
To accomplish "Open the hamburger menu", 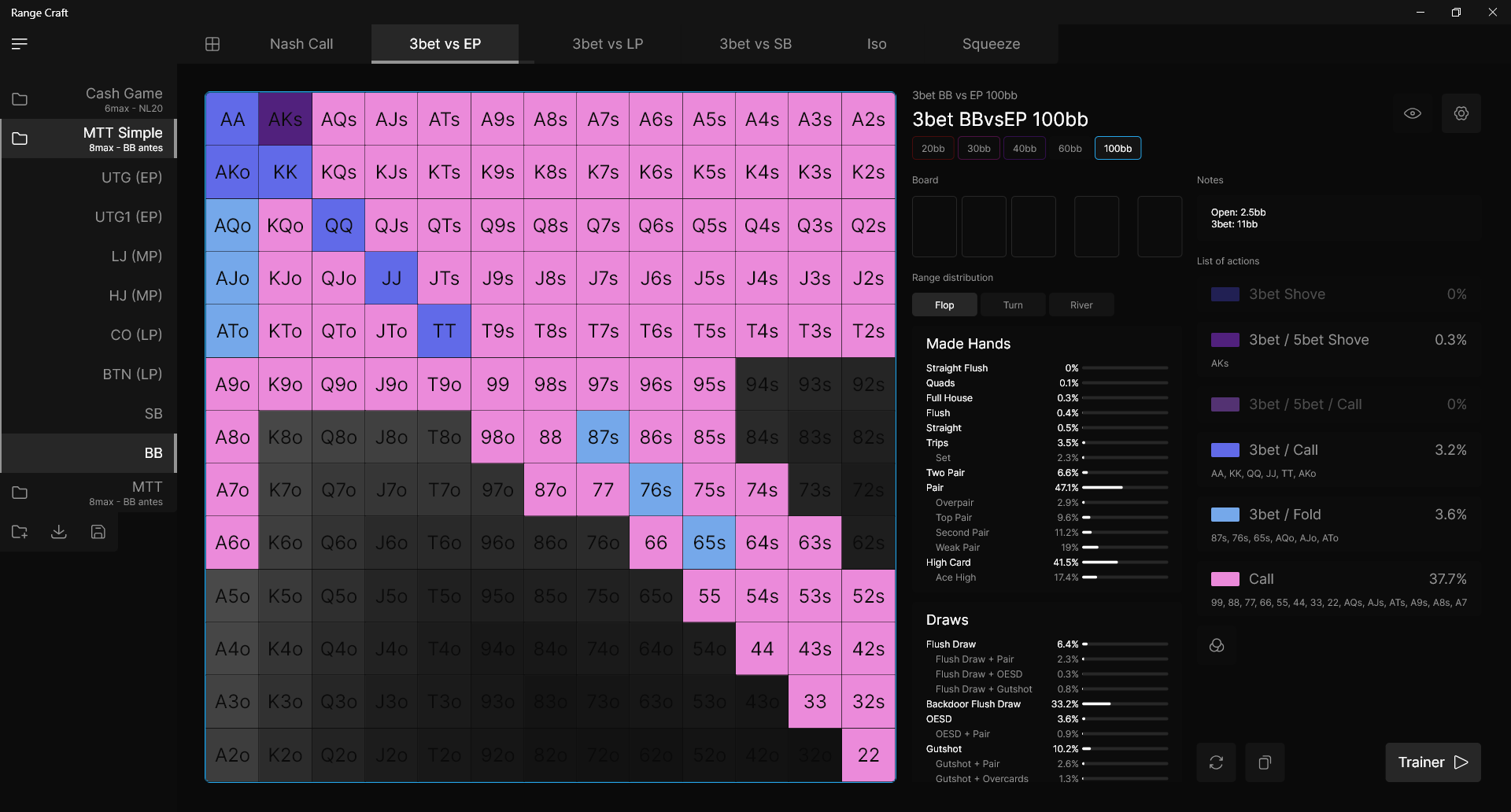I will click(20, 44).
